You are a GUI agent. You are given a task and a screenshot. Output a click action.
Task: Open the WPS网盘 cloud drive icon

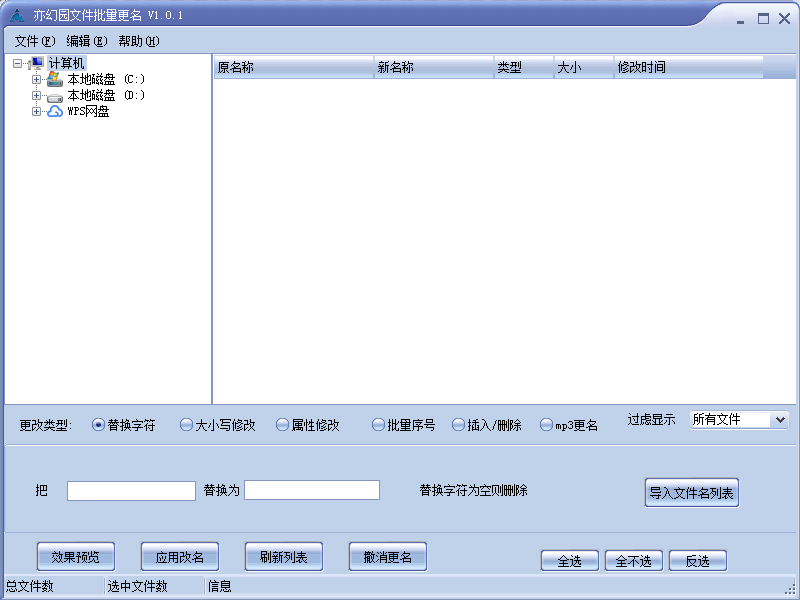[x=55, y=111]
